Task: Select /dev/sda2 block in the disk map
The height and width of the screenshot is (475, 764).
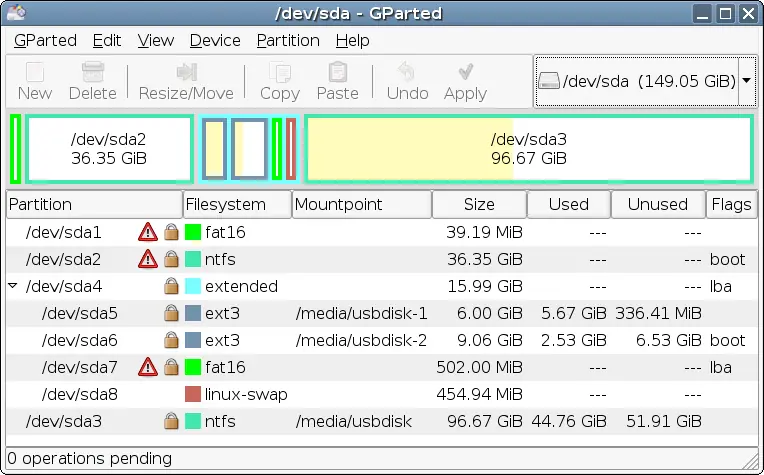Action: [109, 149]
